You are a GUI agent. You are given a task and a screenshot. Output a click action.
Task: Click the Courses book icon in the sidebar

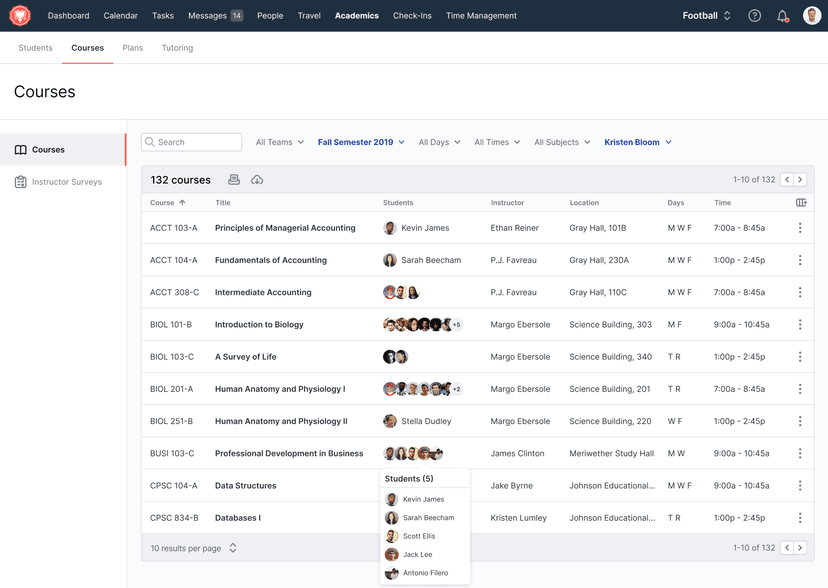click(21, 149)
